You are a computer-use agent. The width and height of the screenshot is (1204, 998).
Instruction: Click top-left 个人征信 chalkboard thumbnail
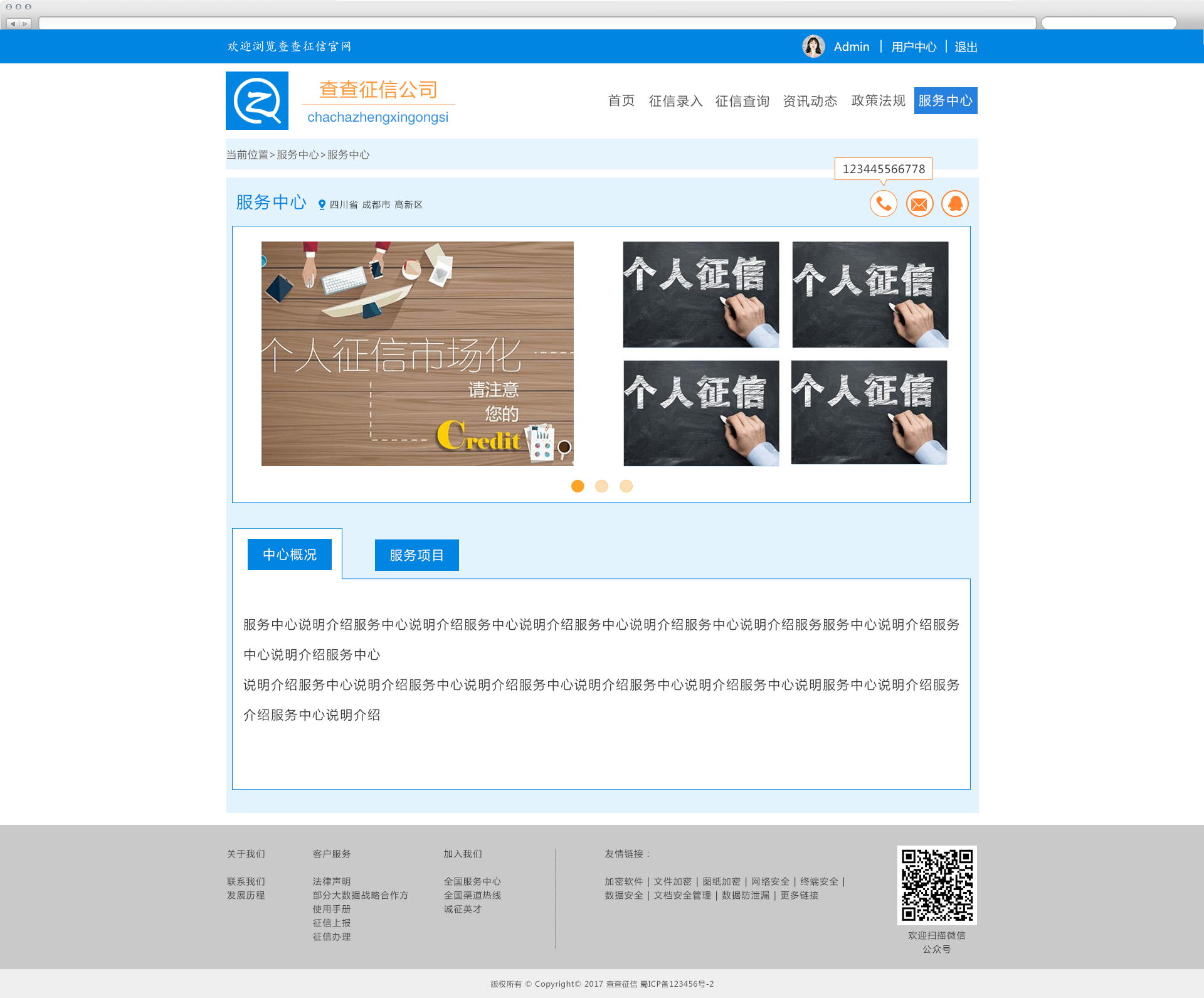(701, 295)
